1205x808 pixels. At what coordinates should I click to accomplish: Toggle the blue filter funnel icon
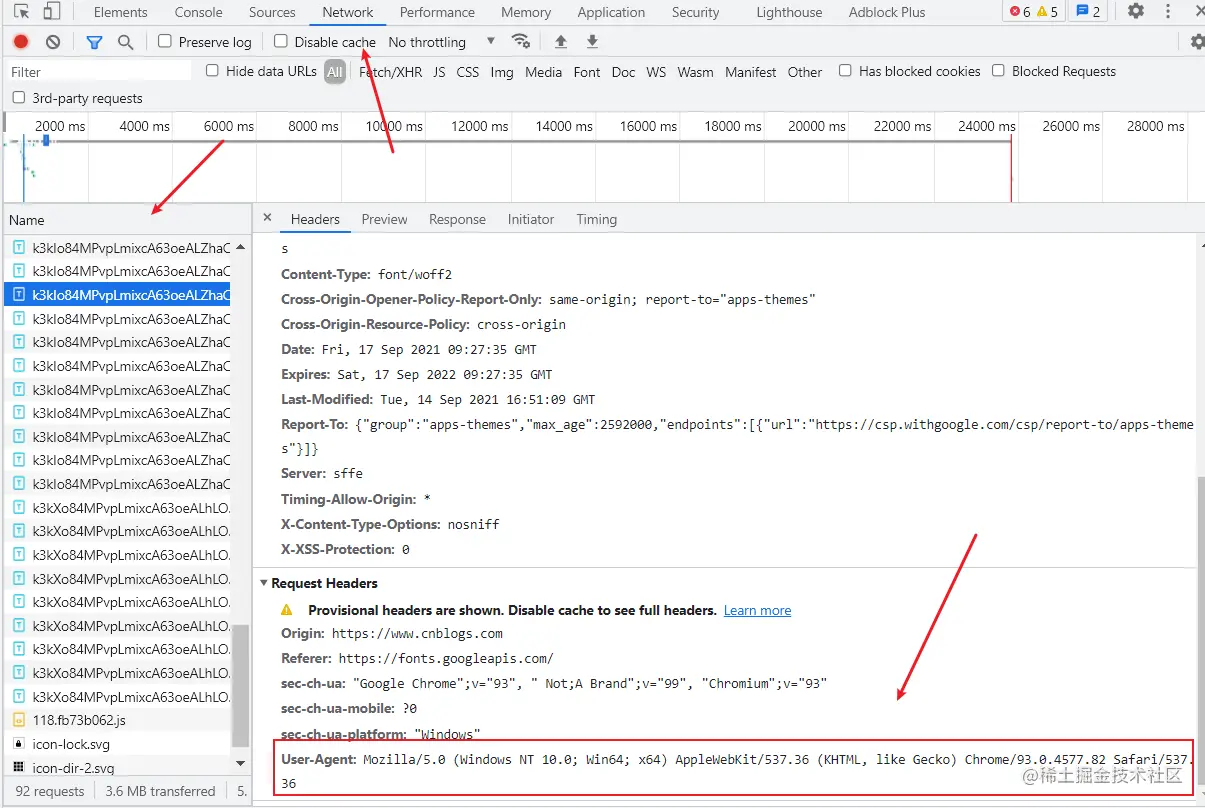(94, 42)
